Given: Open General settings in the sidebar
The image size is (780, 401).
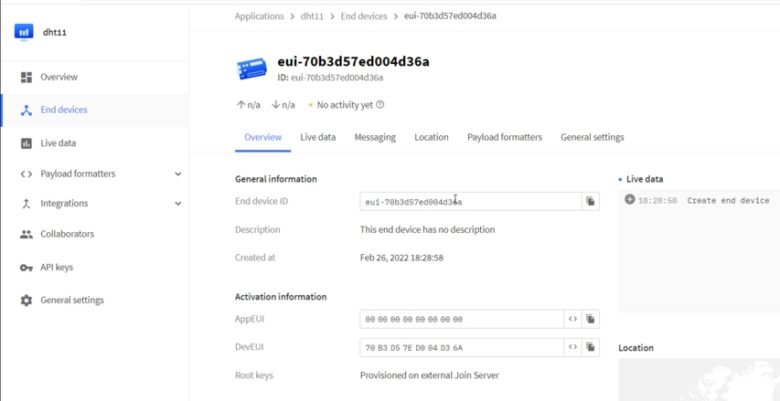Looking at the screenshot, I should (x=72, y=300).
